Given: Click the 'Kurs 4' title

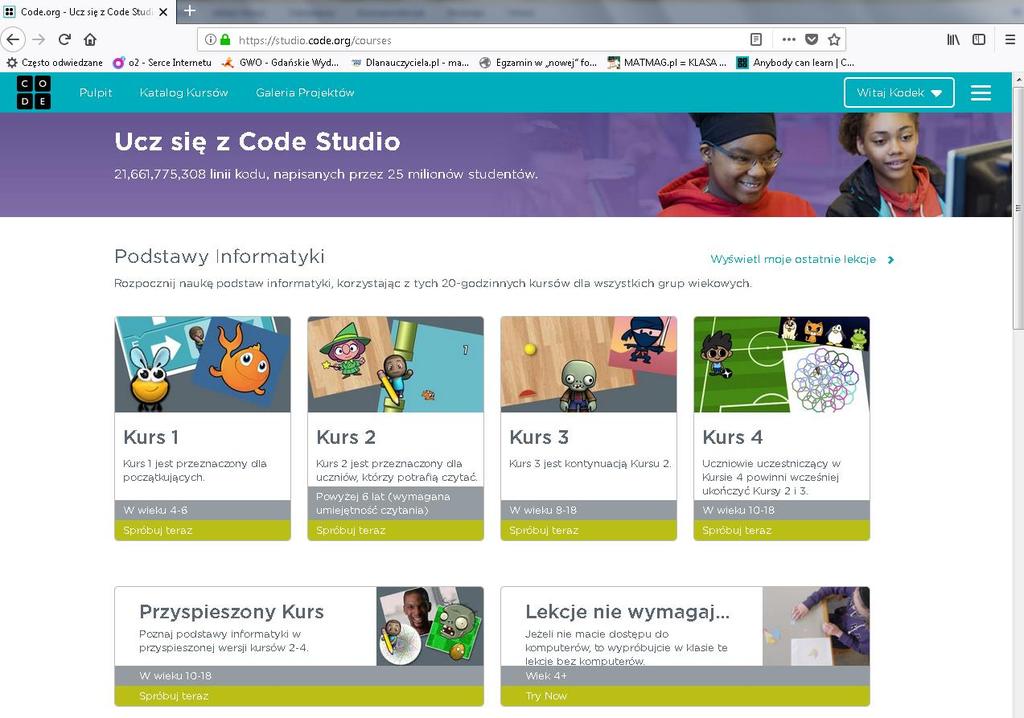Looking at the screenshot, I should pyautogui.click(x=732, y=437).
